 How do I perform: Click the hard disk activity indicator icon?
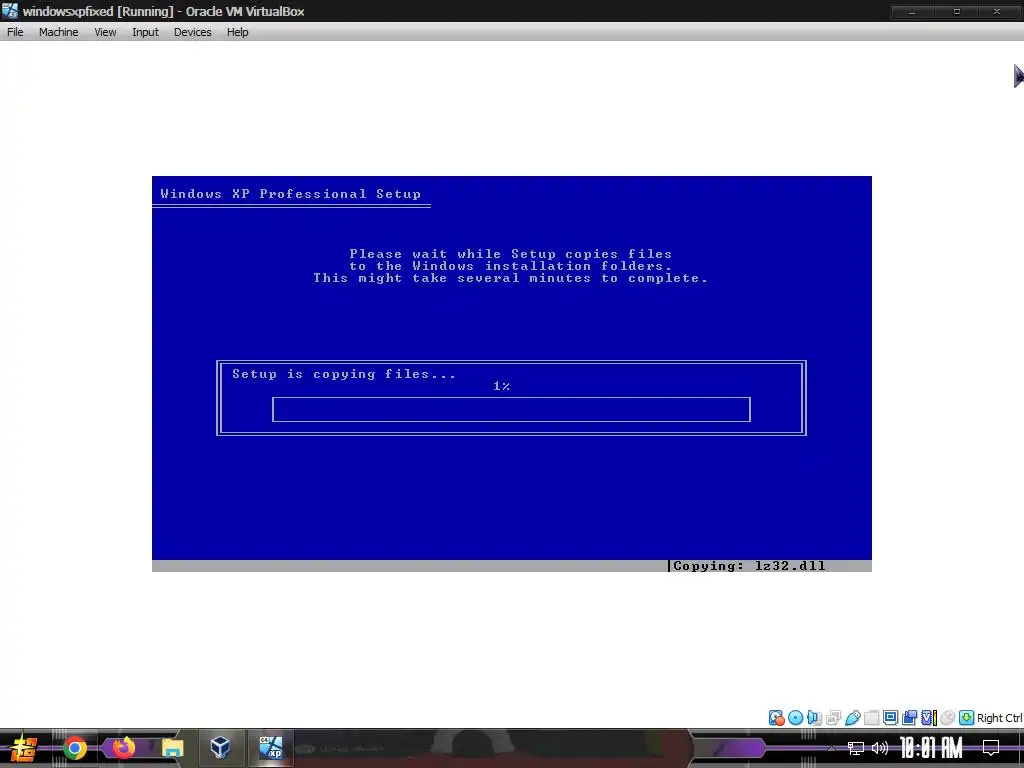coord(776,718)
